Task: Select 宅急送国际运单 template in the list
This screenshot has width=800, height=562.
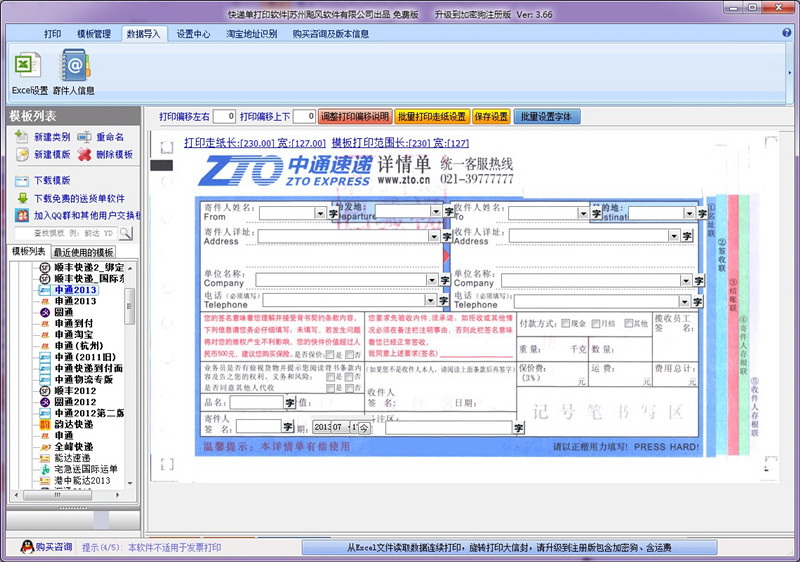Action: pos(86,469)
